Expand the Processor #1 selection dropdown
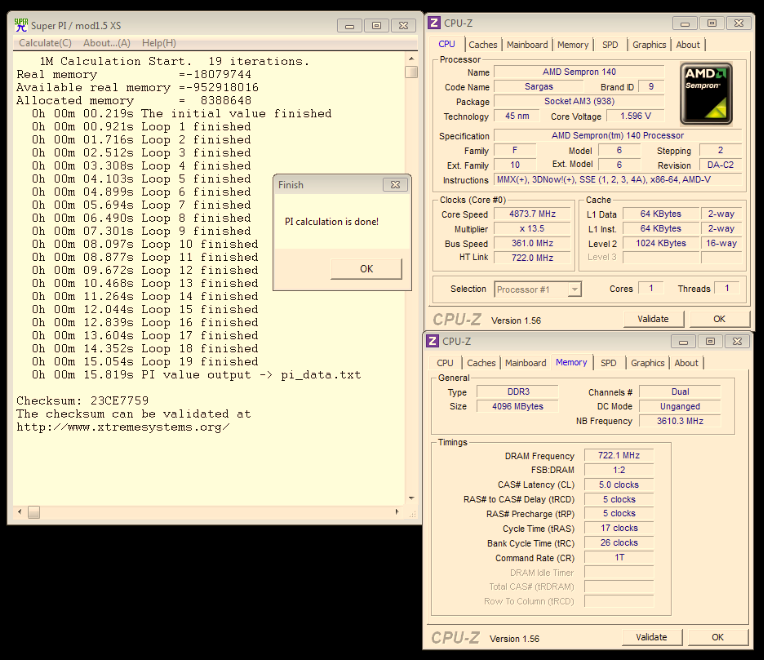764x660 pixels. click(574, 289)
